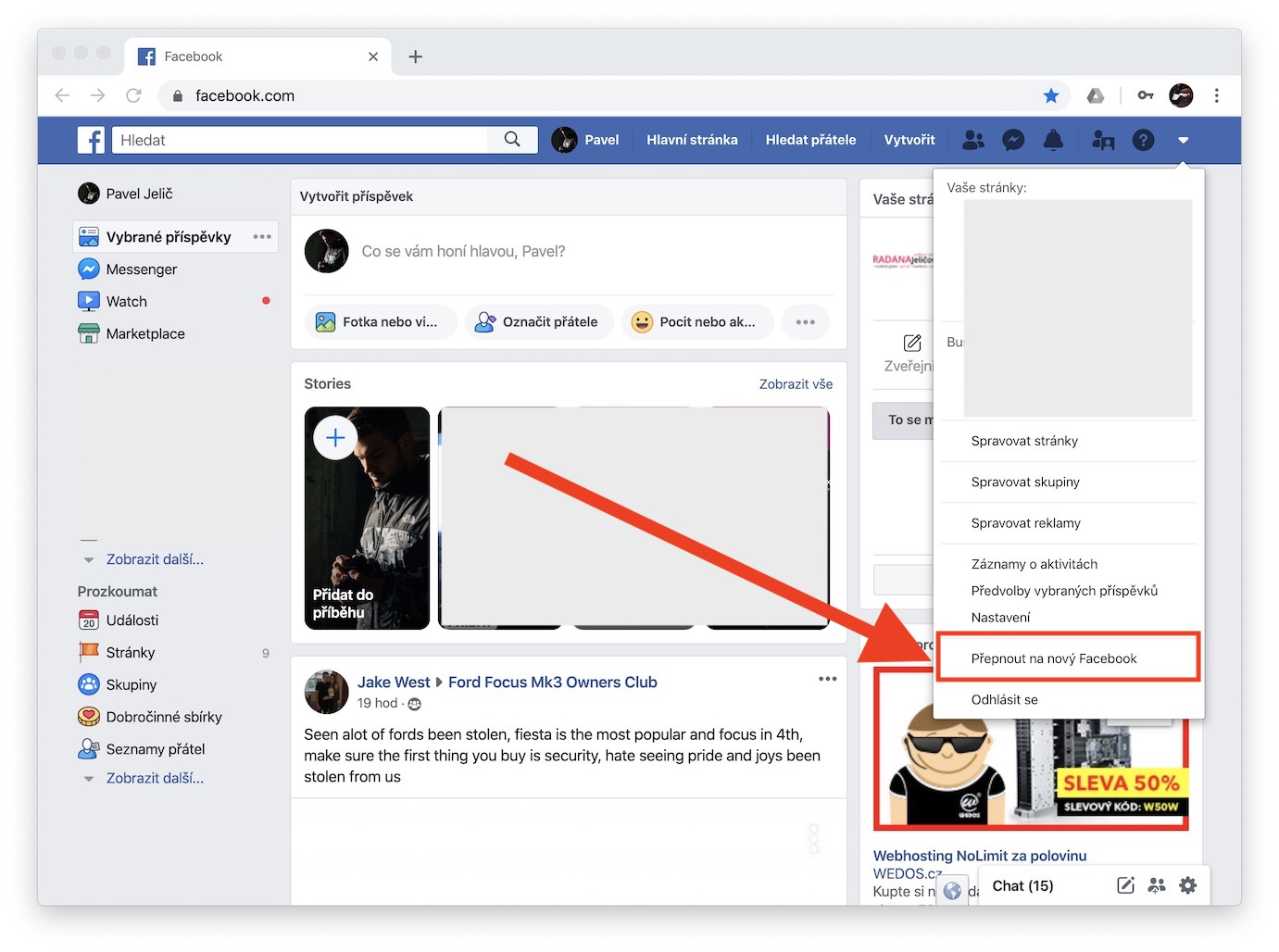The height and width of the screenshot is (952, 1279).
Task: Click new message compose icon in chat bar
Action: pyautogui.click(x=1125, y=885)
